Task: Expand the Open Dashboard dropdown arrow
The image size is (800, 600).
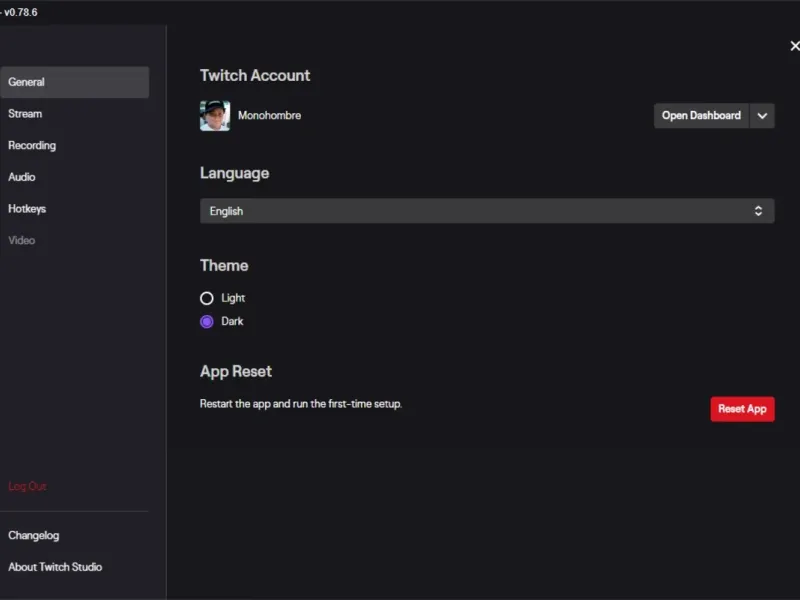Action: click(x=762, y=116)
